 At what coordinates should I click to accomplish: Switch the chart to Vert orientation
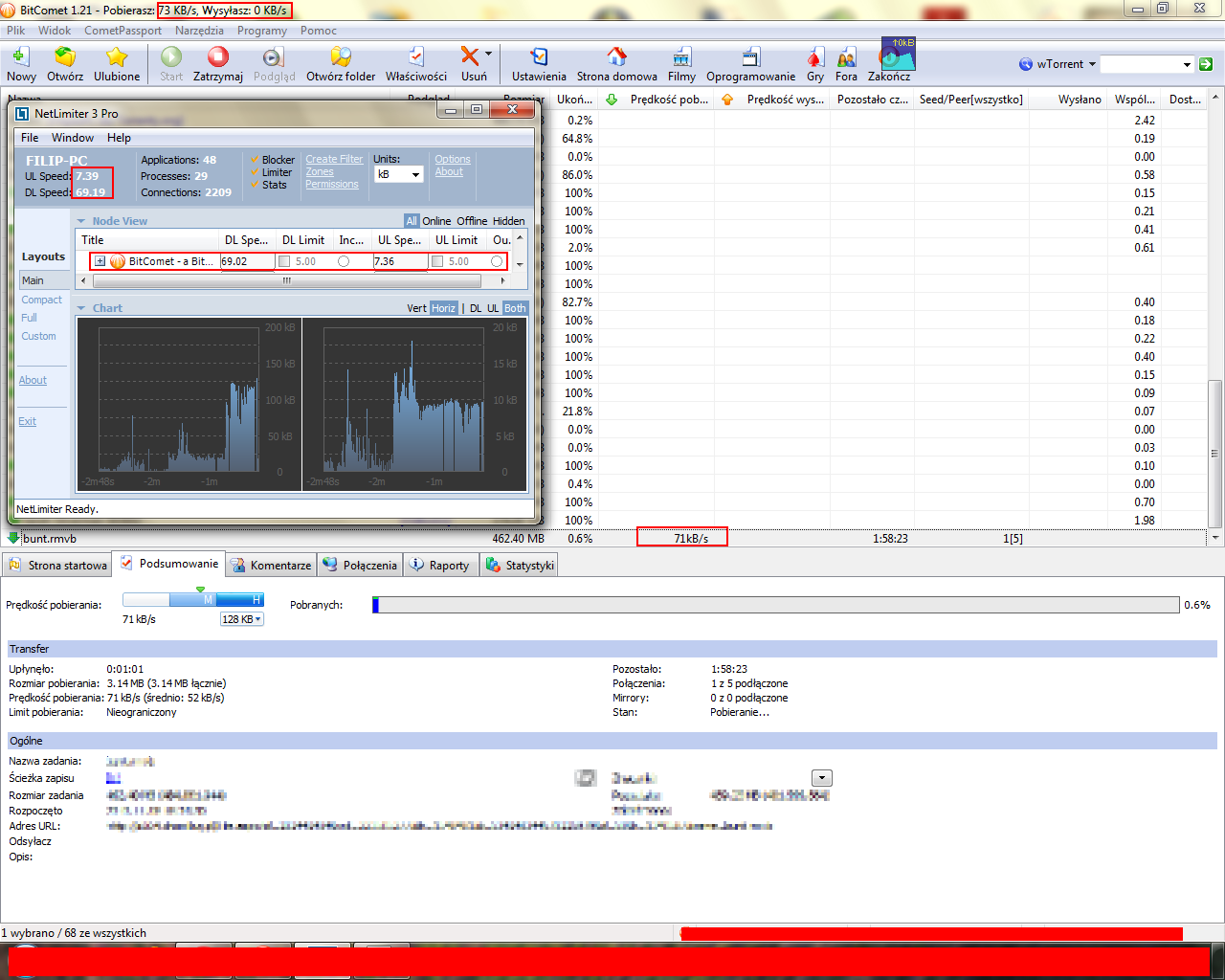(x=416, y=308)
